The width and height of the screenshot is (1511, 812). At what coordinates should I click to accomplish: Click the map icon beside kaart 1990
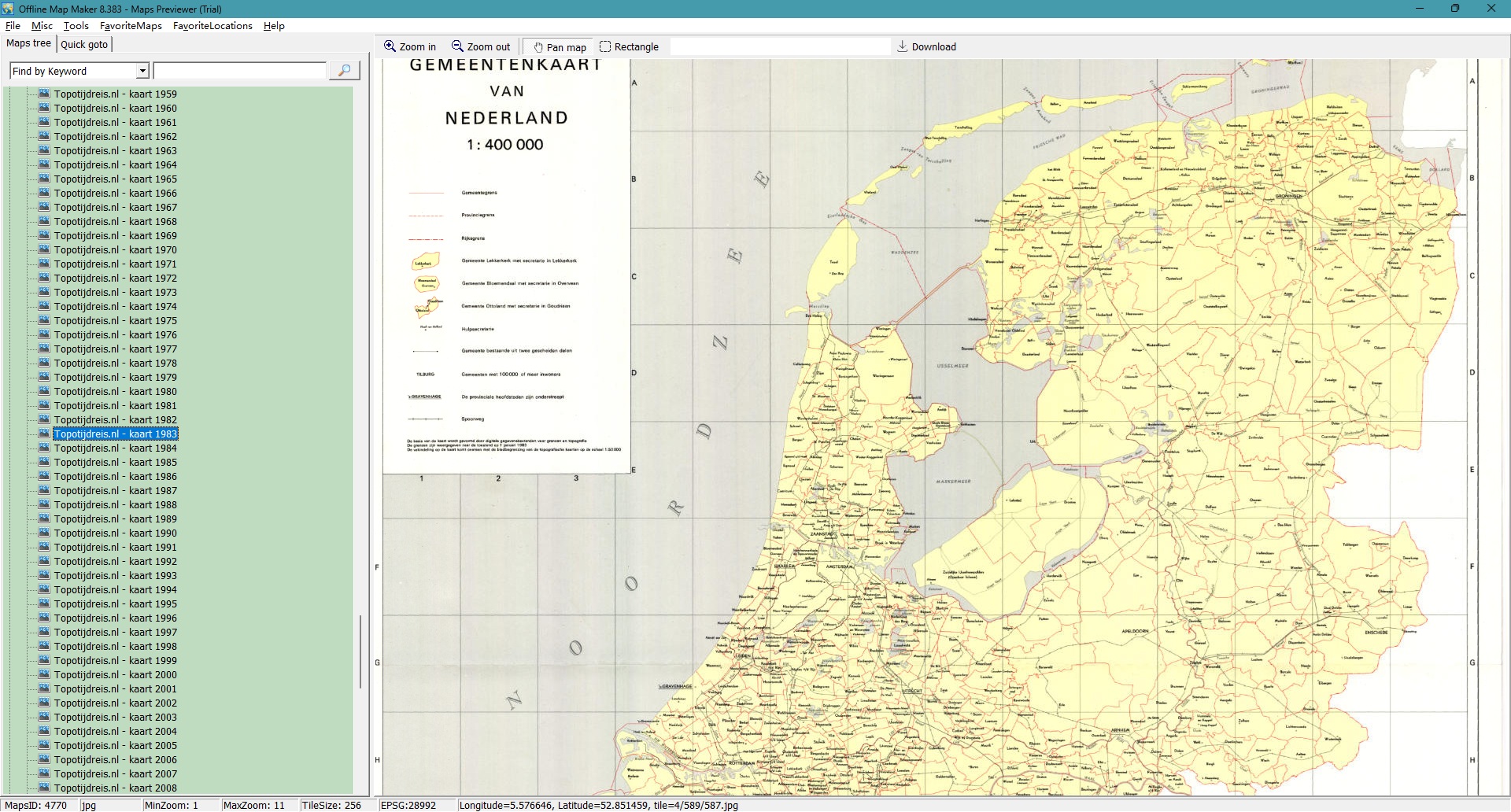44,533
